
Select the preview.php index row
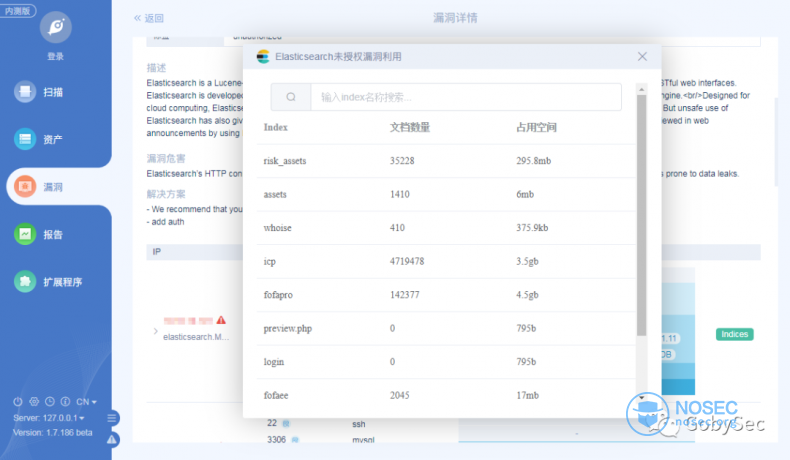446,328
